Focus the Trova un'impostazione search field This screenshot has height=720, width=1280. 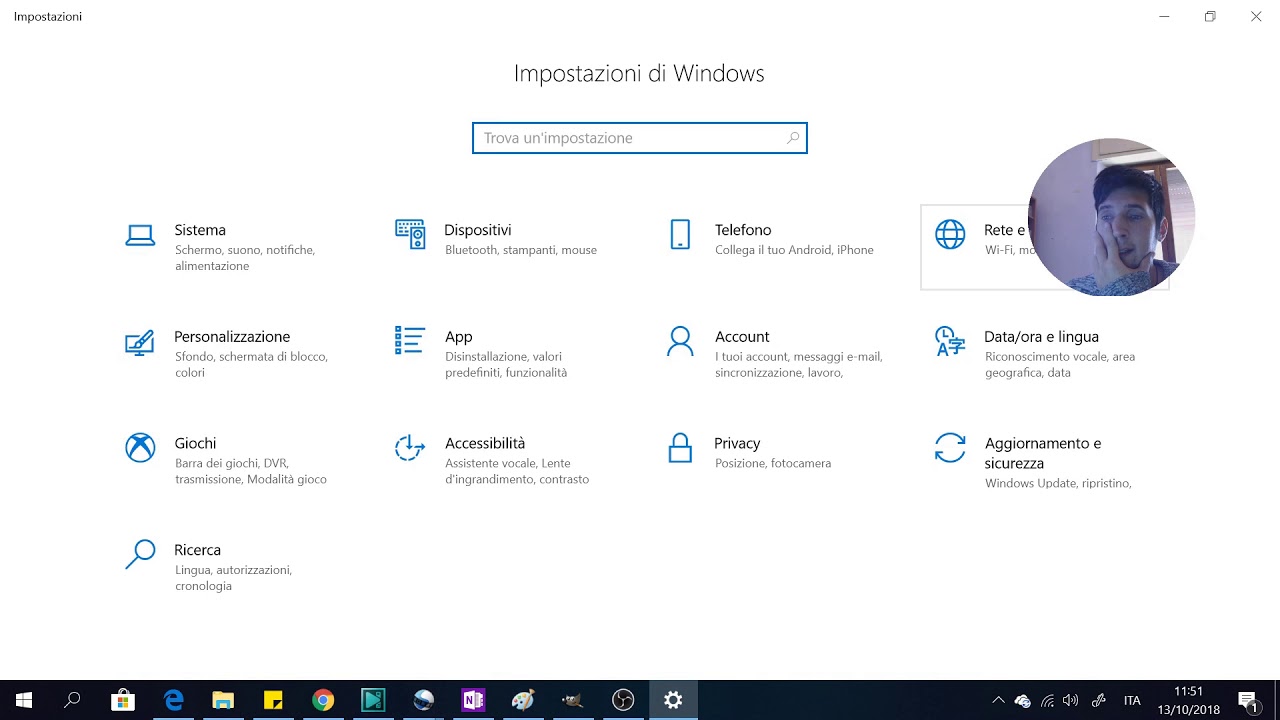[640, 138]
